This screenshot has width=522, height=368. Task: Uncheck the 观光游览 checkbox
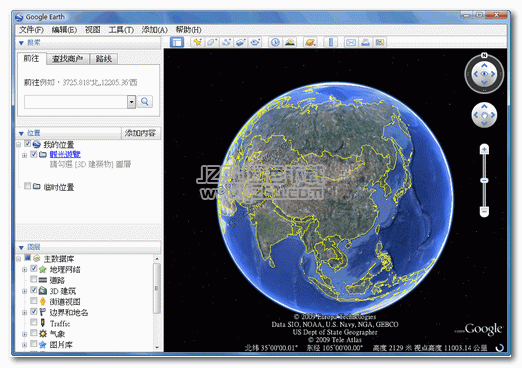[x=34, y=154]
